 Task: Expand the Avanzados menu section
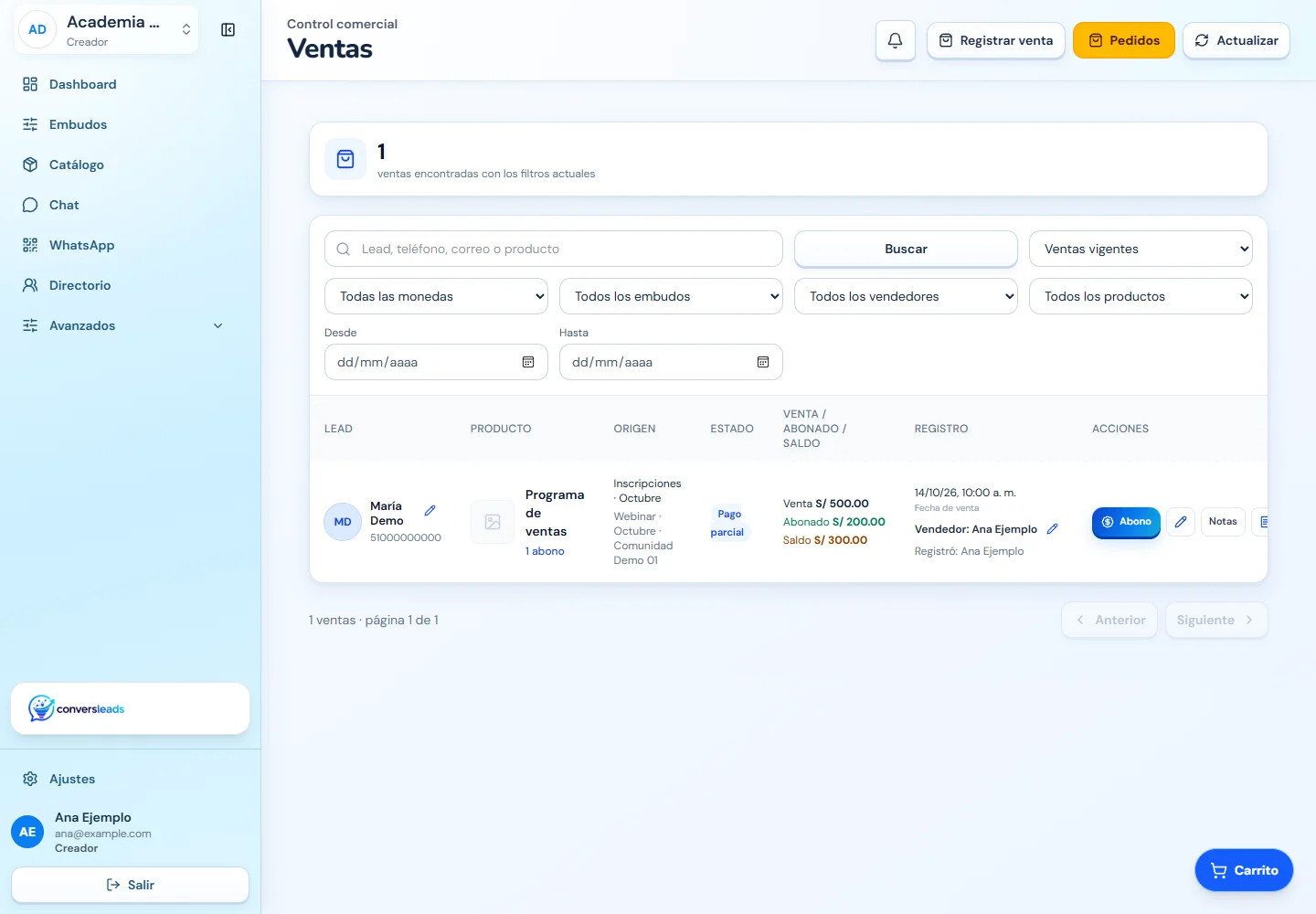click(123, 325)
